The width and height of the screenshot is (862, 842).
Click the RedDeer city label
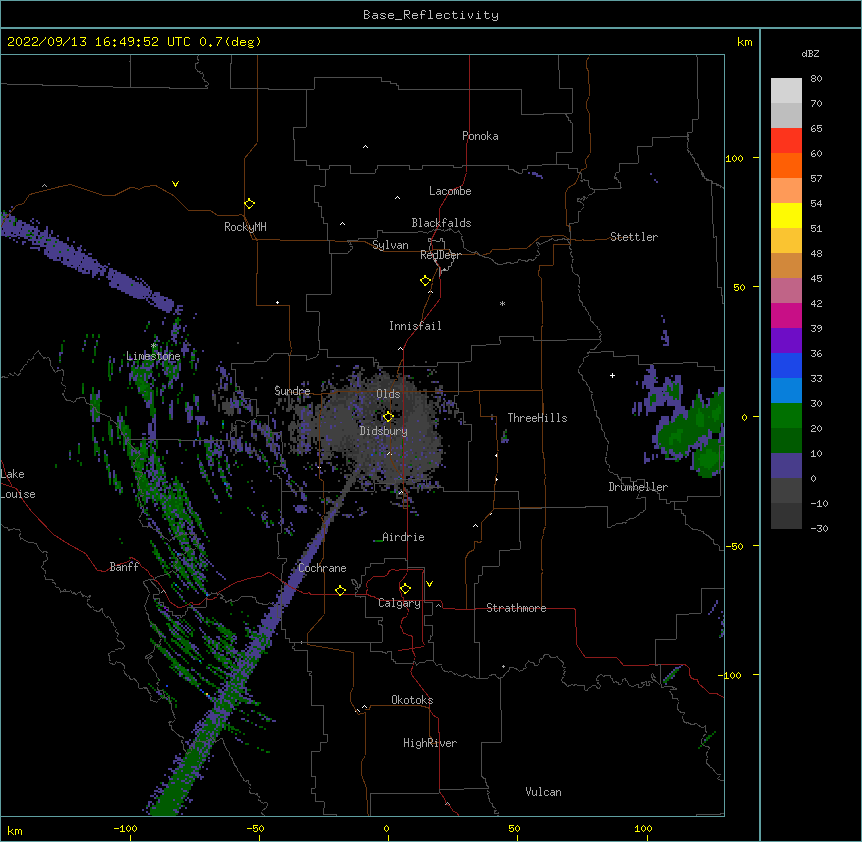point(440,255)
